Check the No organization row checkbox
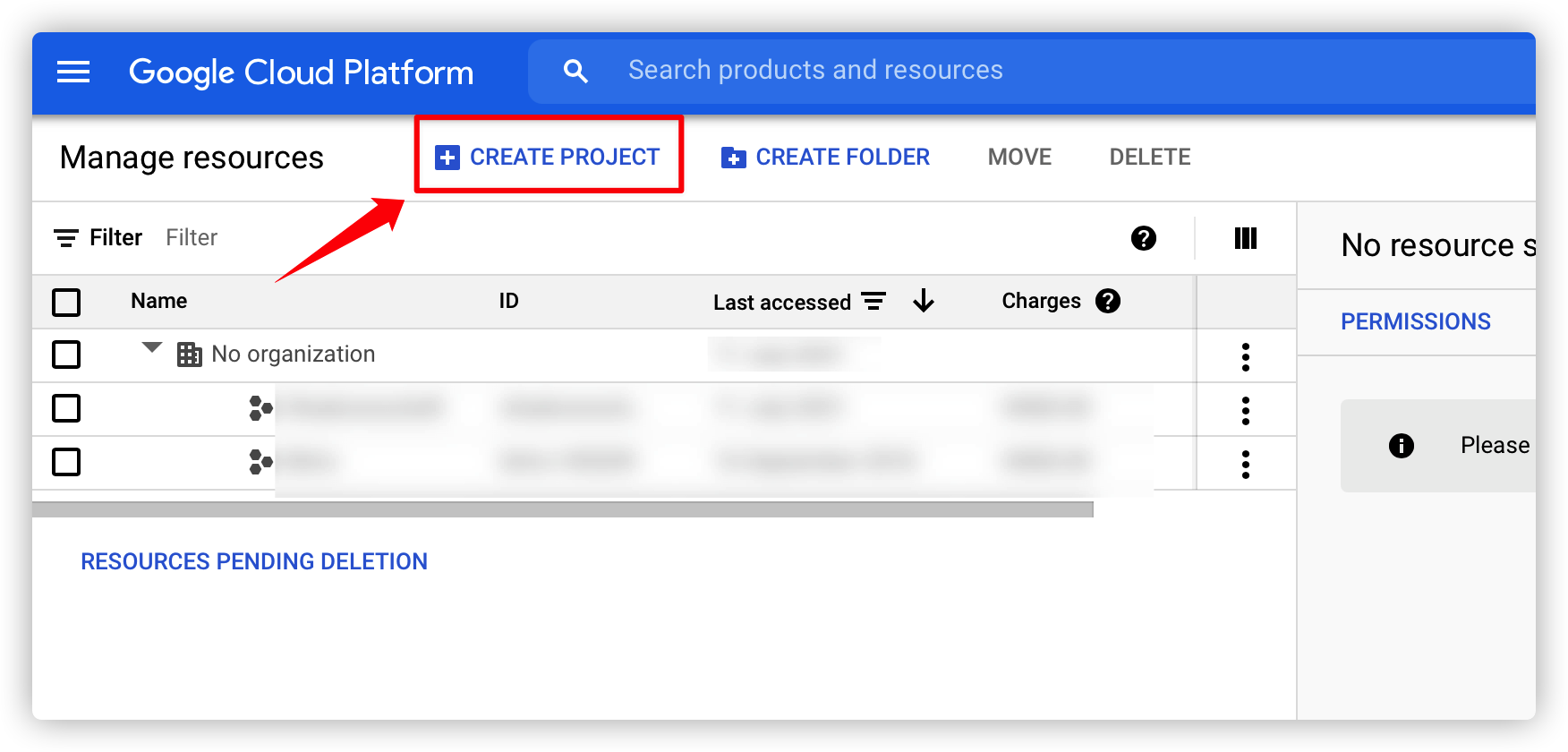1568x752 pixels. (66, 355)
